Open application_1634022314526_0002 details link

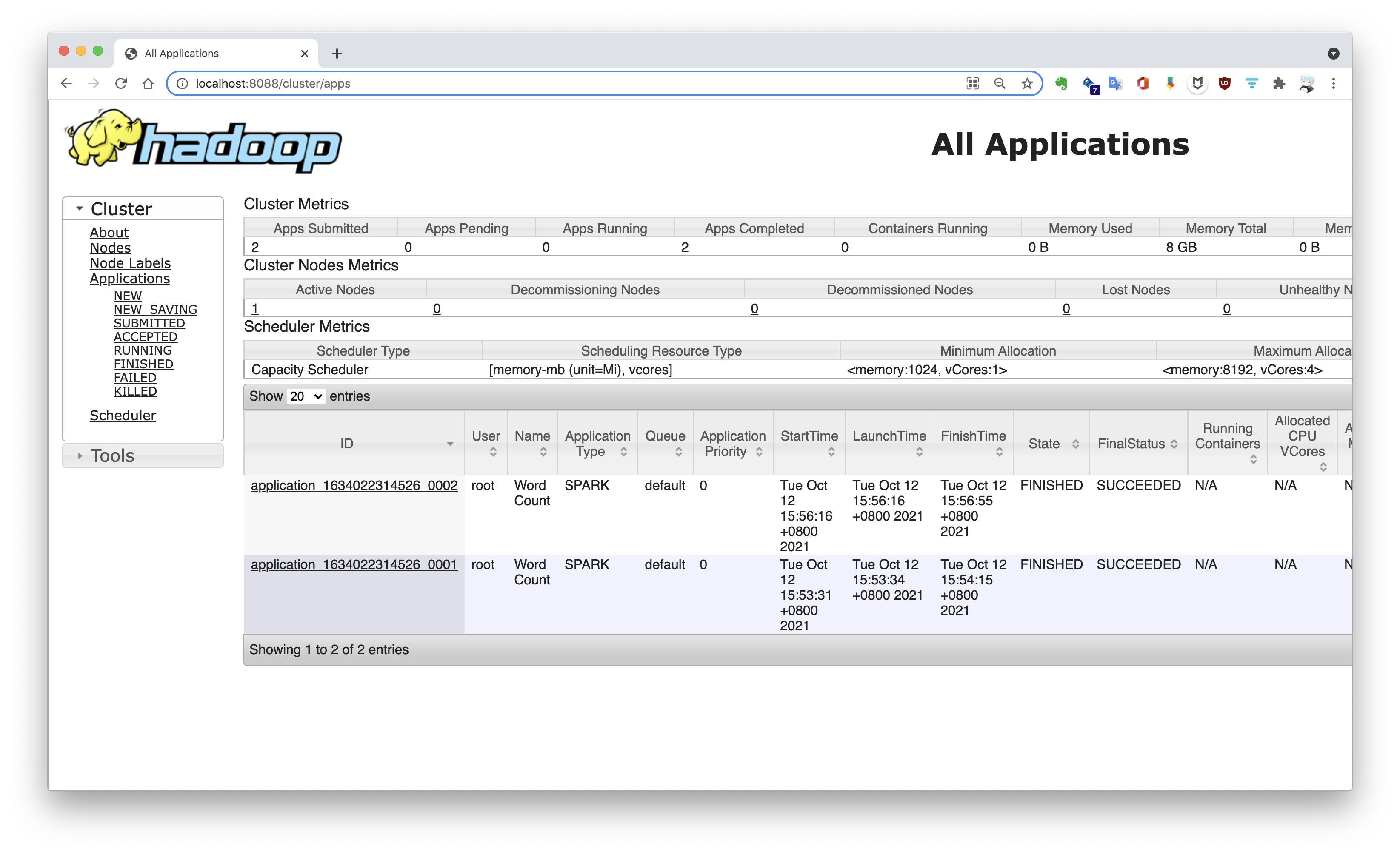click(354, 486)
